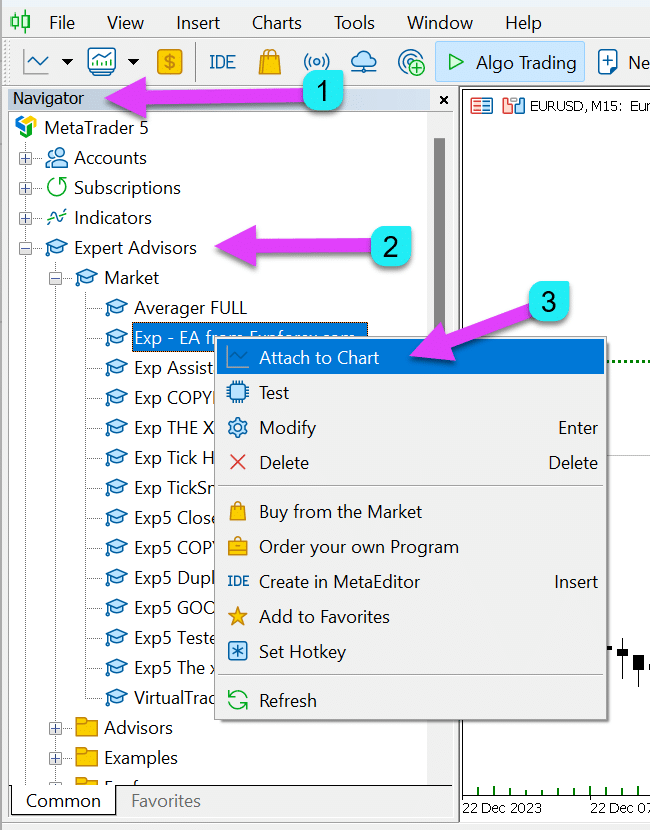This screenshot has height=830, width=650.
Task: Select Attach to Chart menu entry
Action: click(319, 357)
